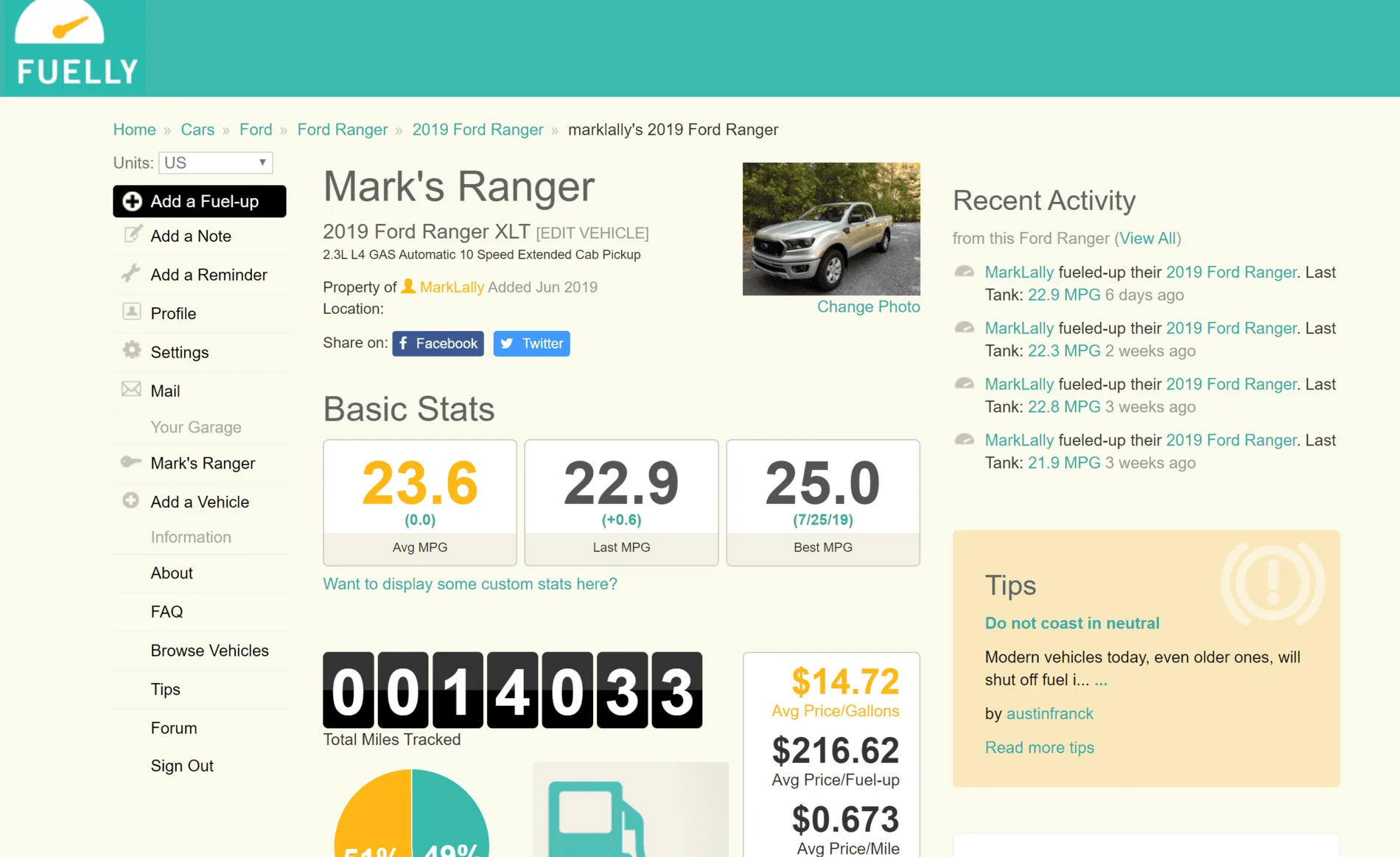The width and height of the screenshot is (1400, 857).
Task: Click Cars breadcrumb
Action: [x=197, y=130]
